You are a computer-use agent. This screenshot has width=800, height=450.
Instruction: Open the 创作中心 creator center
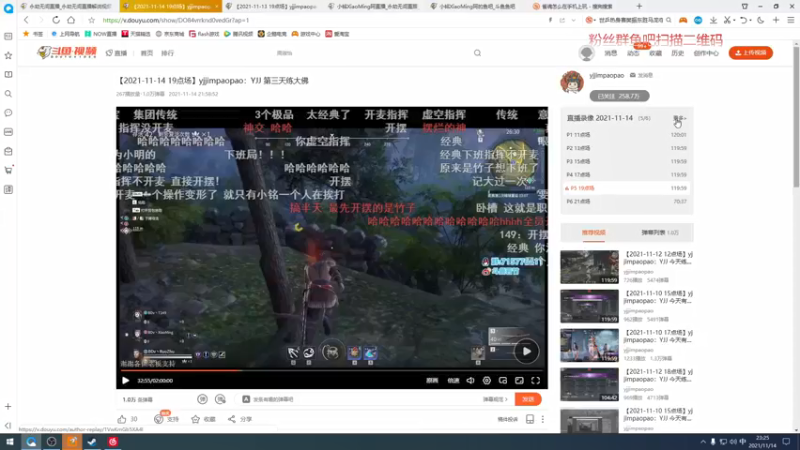tap(706, 53)
